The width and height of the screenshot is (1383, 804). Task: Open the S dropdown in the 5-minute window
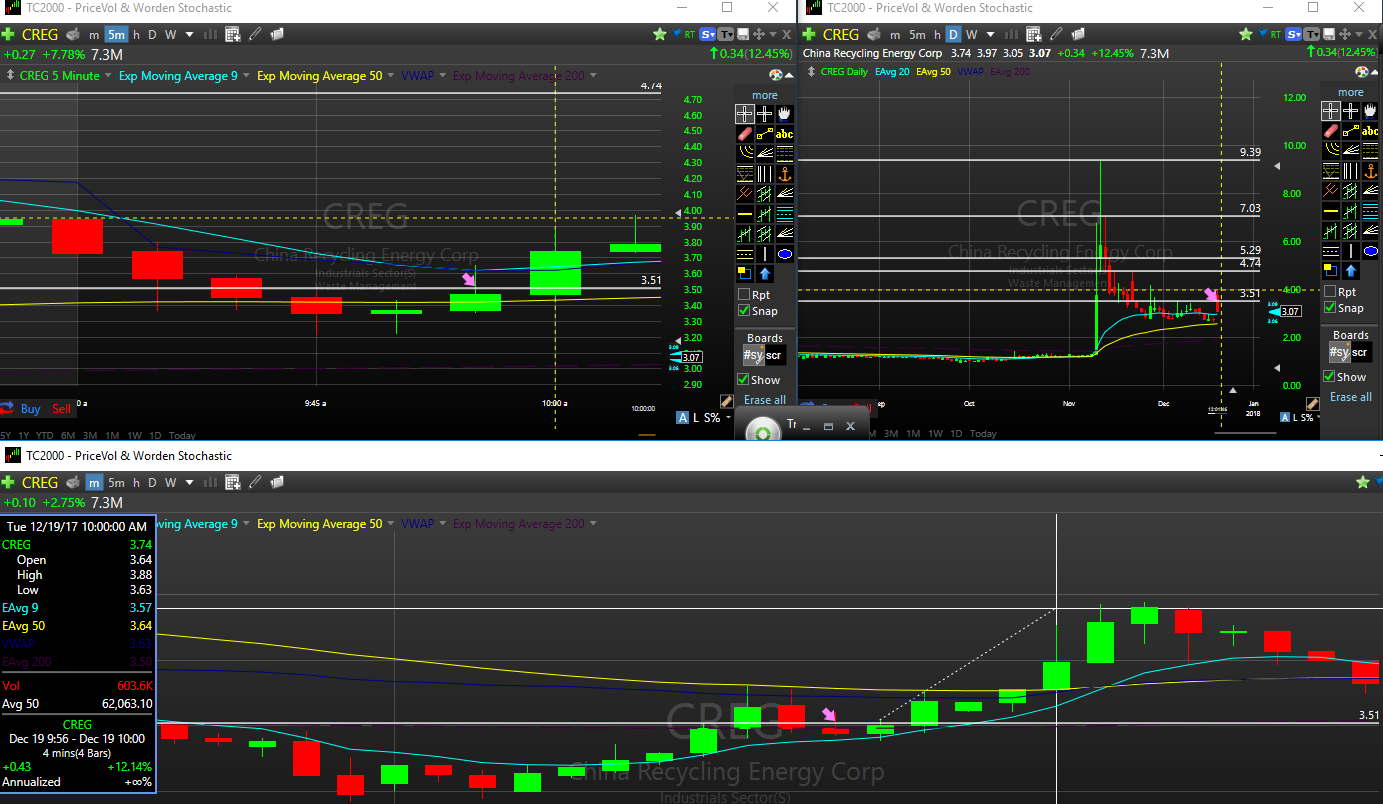click(x=708, y=34)
